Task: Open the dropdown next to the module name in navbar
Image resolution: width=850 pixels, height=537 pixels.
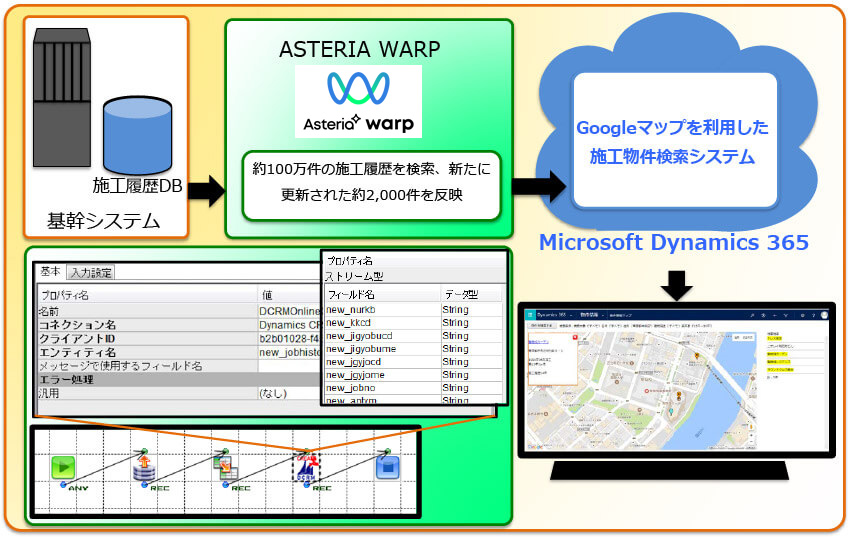Action: pyautogui.click(x=603, y=315)
